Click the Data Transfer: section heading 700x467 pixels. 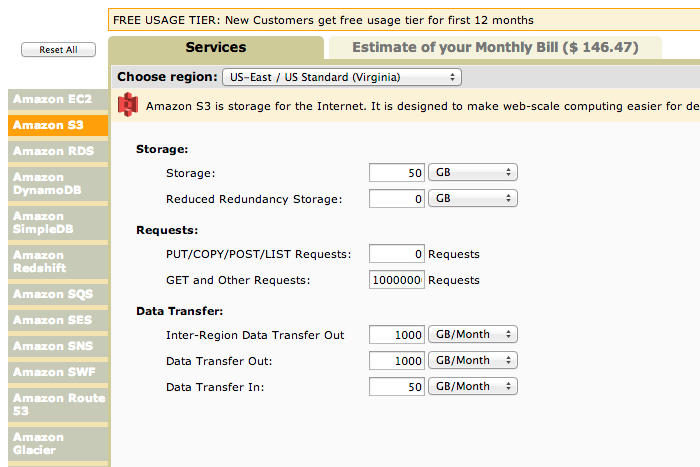[x=179, y=311]
